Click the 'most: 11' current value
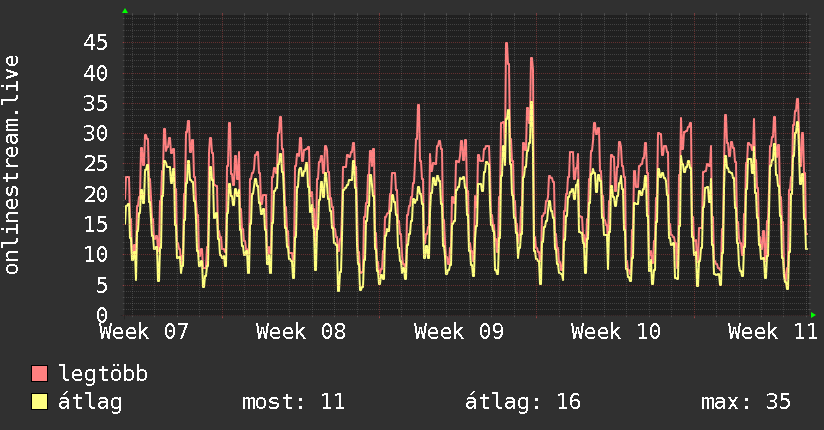824x430 pixels. point(293,402)
